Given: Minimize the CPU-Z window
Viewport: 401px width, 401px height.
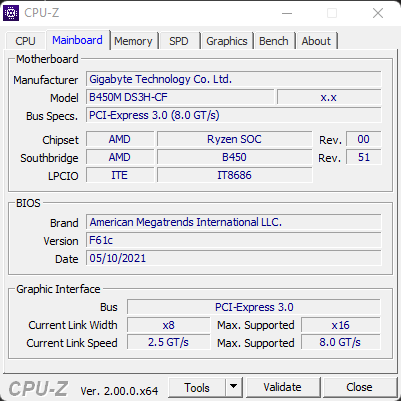Looking at the screenshot, I should click(287, 13).
